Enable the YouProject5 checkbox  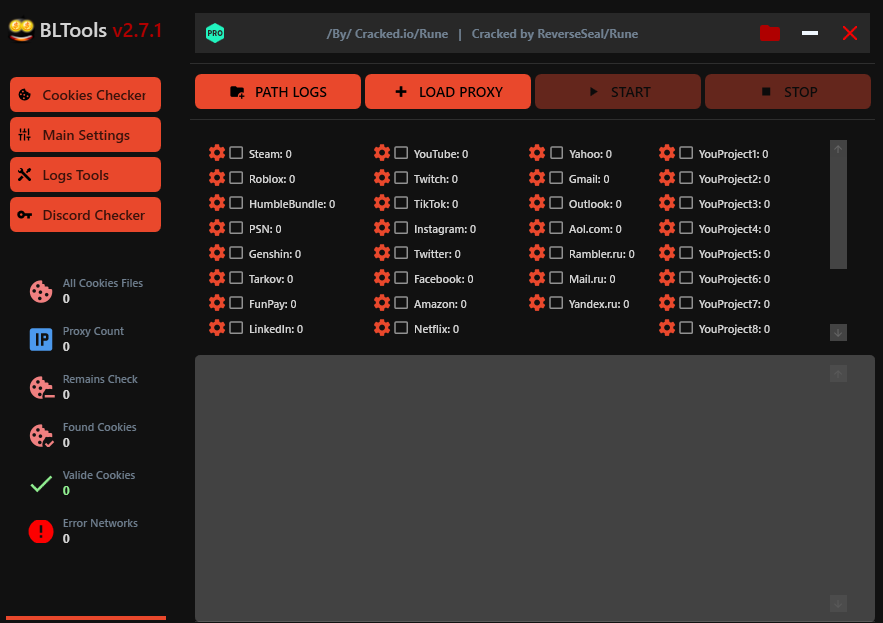(686, 253)
